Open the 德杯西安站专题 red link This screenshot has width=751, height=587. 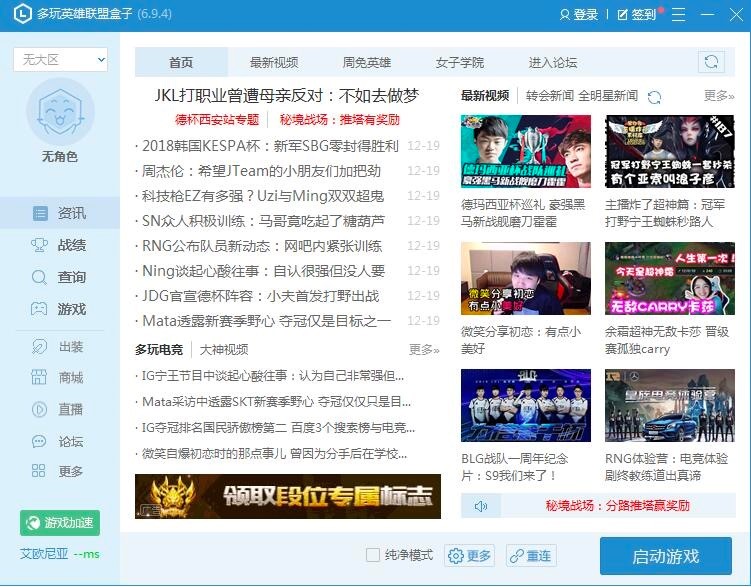pyautogui.click(x=217, y=119)
